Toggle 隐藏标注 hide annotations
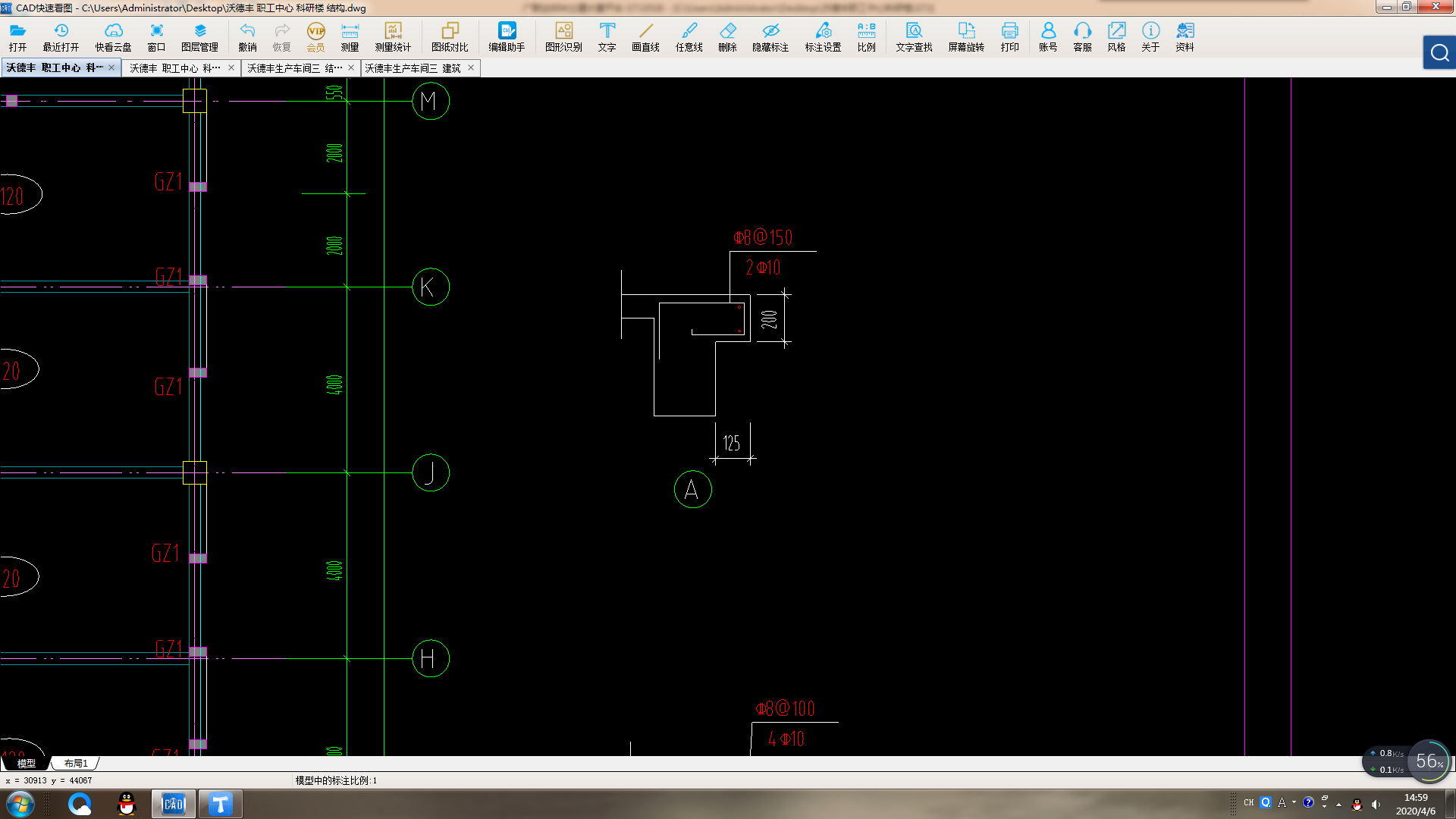 (770, 36)
